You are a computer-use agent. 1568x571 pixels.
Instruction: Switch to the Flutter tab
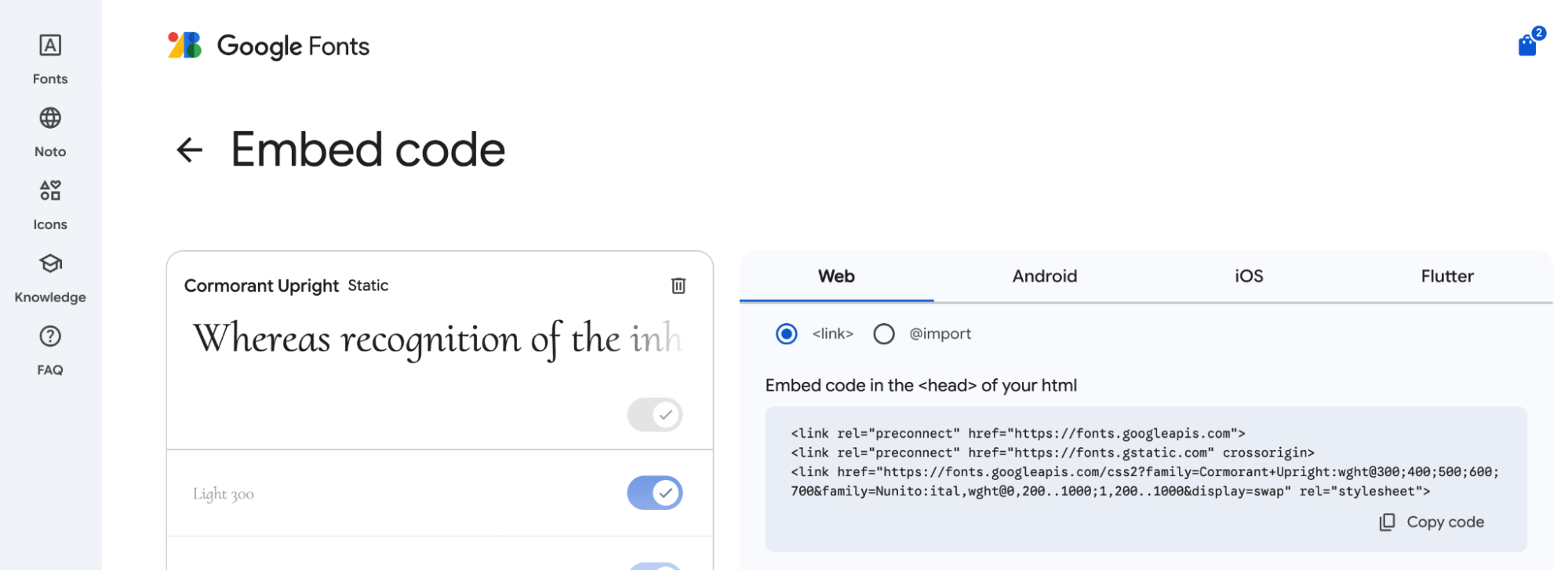[x=1447, y=276]
